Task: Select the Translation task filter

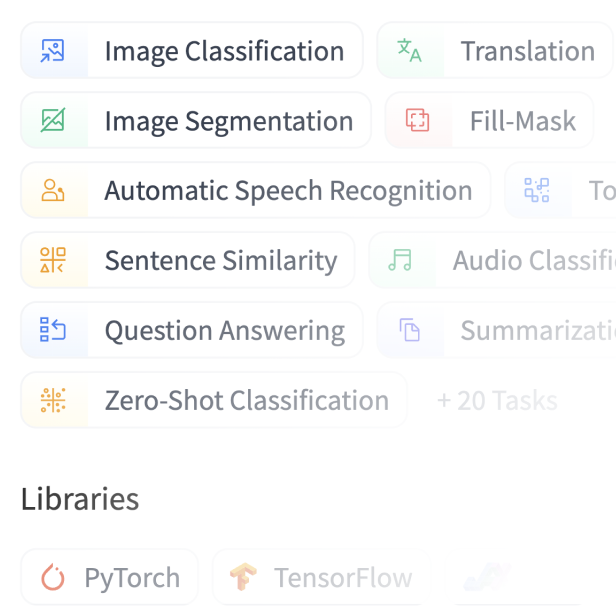Action: tap(527, 51)
